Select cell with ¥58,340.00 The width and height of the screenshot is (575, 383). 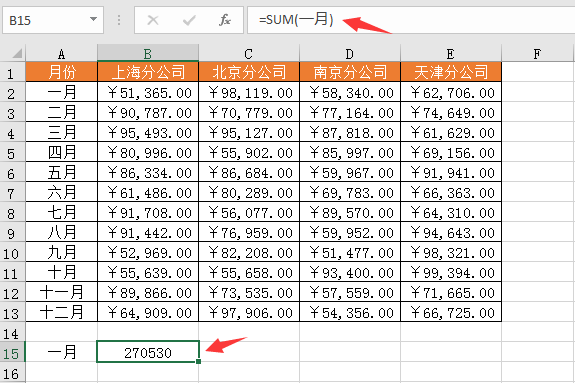point(350,92)
